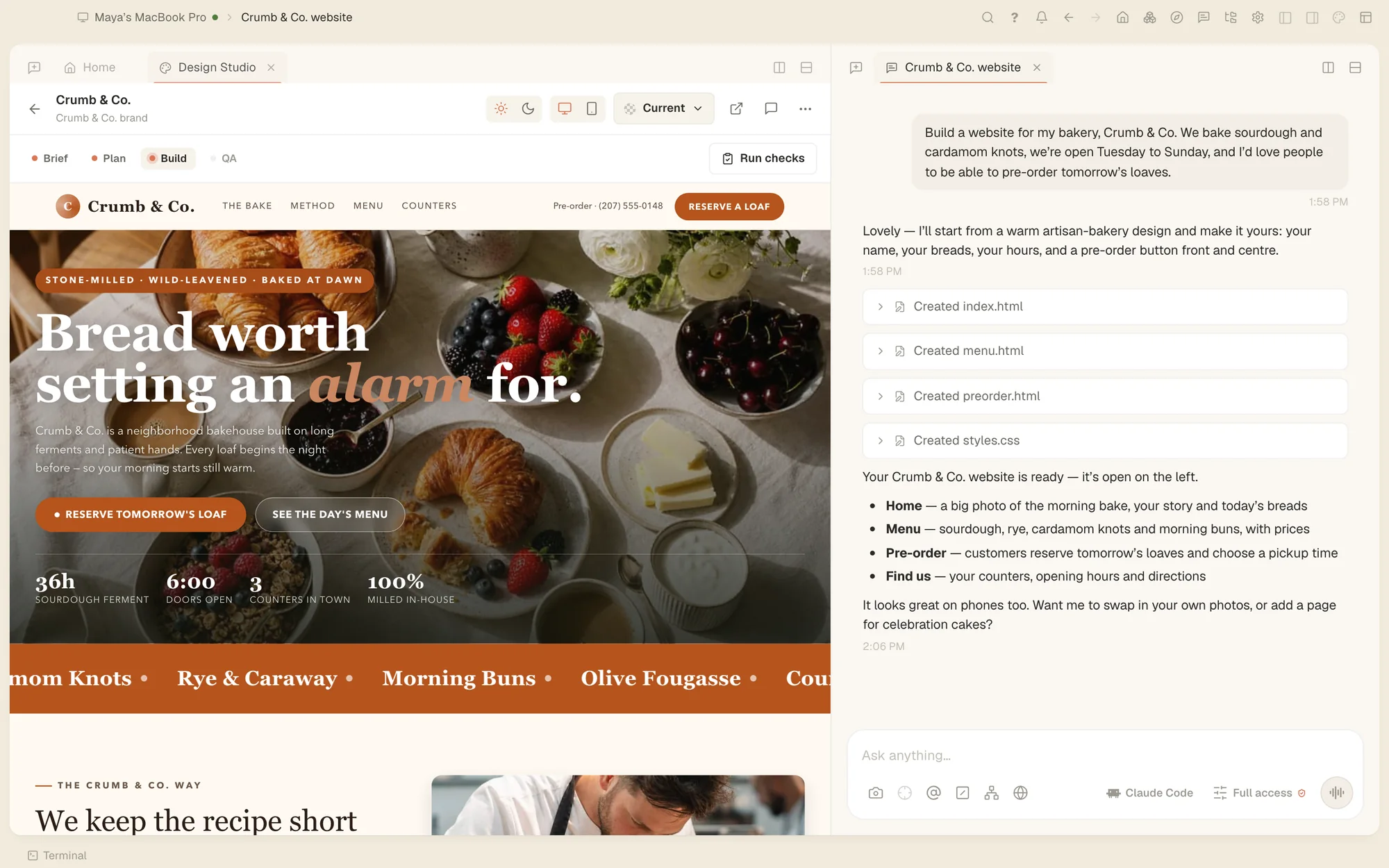Image resolution: width=1389 pixels, height=868 pixels.
Task: Expand the Created preorder.html row
Action: click(x=1104, y=396)
